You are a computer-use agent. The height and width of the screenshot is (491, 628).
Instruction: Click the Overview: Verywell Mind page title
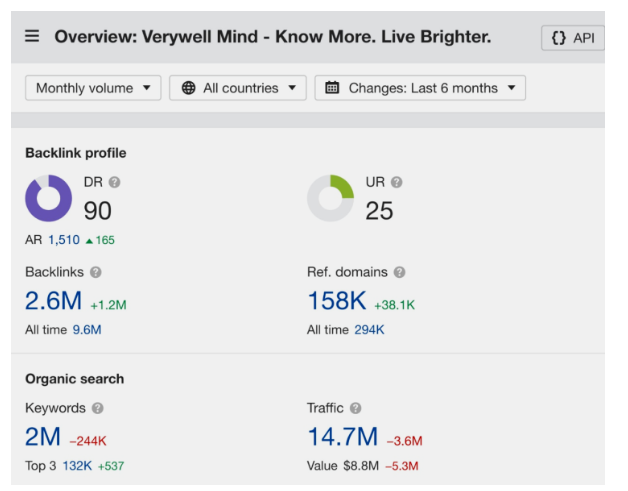pos(273,37)
